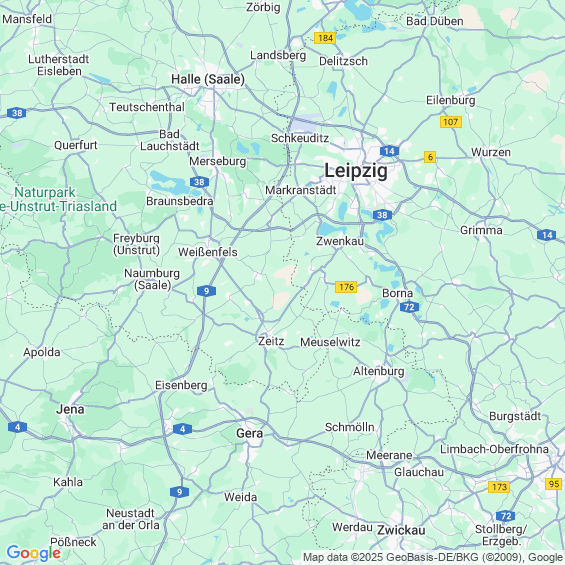Image resolution: width=565 pixels, height=565 pixels.
Task: Click the Jena city label
Action: 70,409
